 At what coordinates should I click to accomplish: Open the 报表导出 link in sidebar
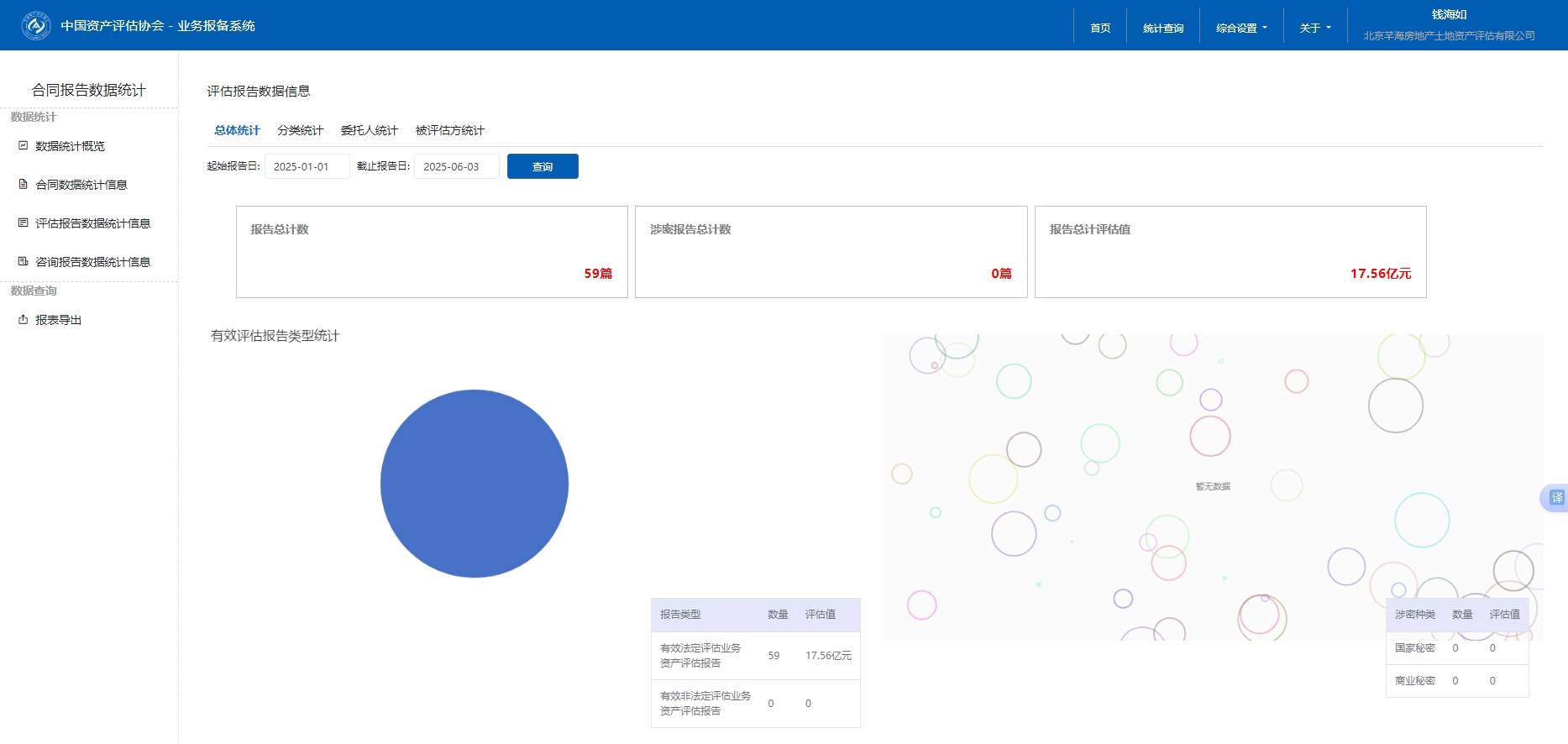pos(58,320)
